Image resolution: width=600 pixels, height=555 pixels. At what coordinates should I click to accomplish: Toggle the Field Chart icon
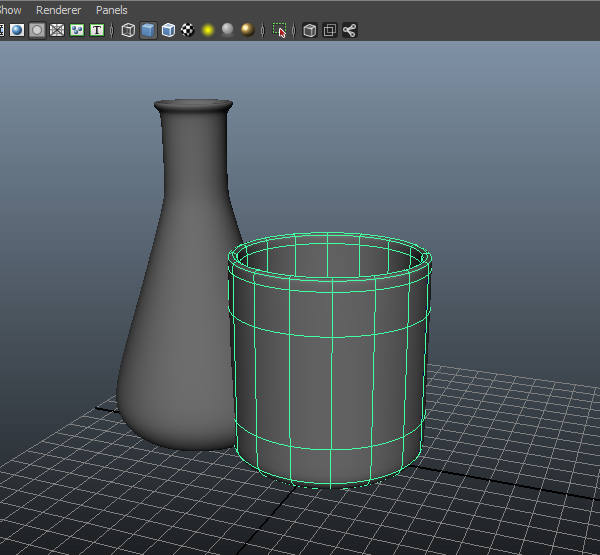point(57,30)
